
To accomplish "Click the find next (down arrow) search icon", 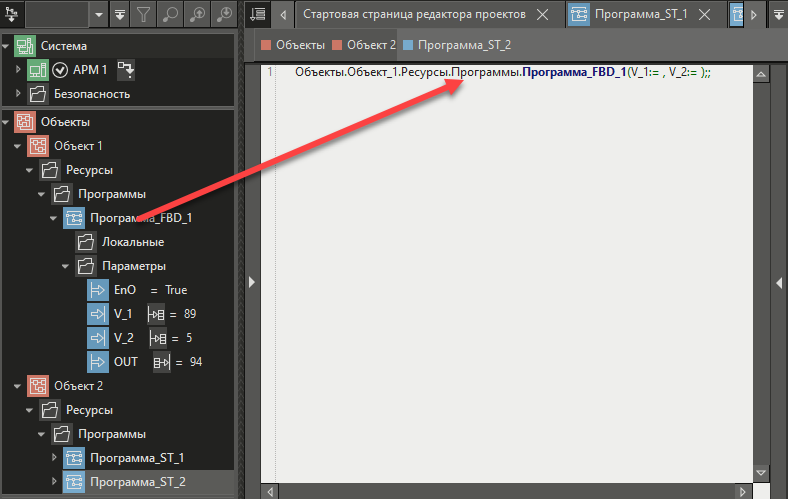I will (224, 15).
